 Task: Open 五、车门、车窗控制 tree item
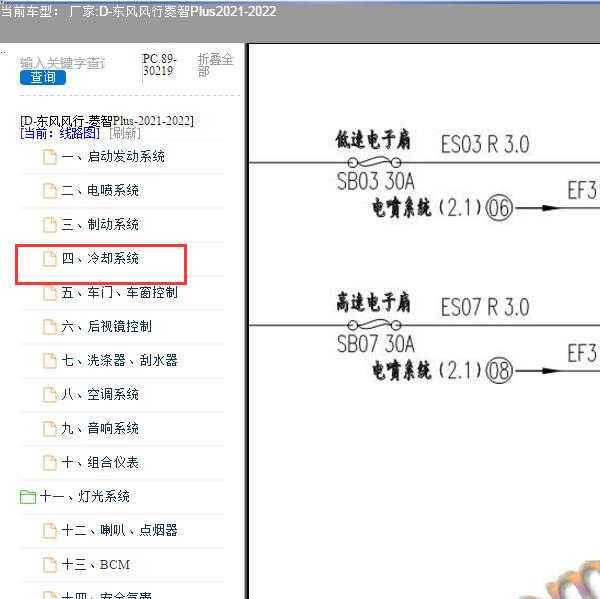click(x=119, y=292)
